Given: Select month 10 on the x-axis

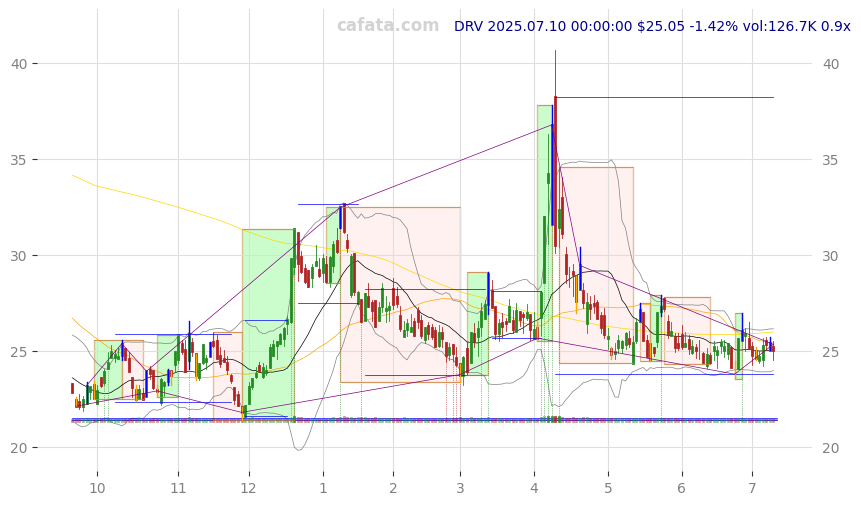Looking at the screenshot, I should pyautogui.click(x=97, y=488).
